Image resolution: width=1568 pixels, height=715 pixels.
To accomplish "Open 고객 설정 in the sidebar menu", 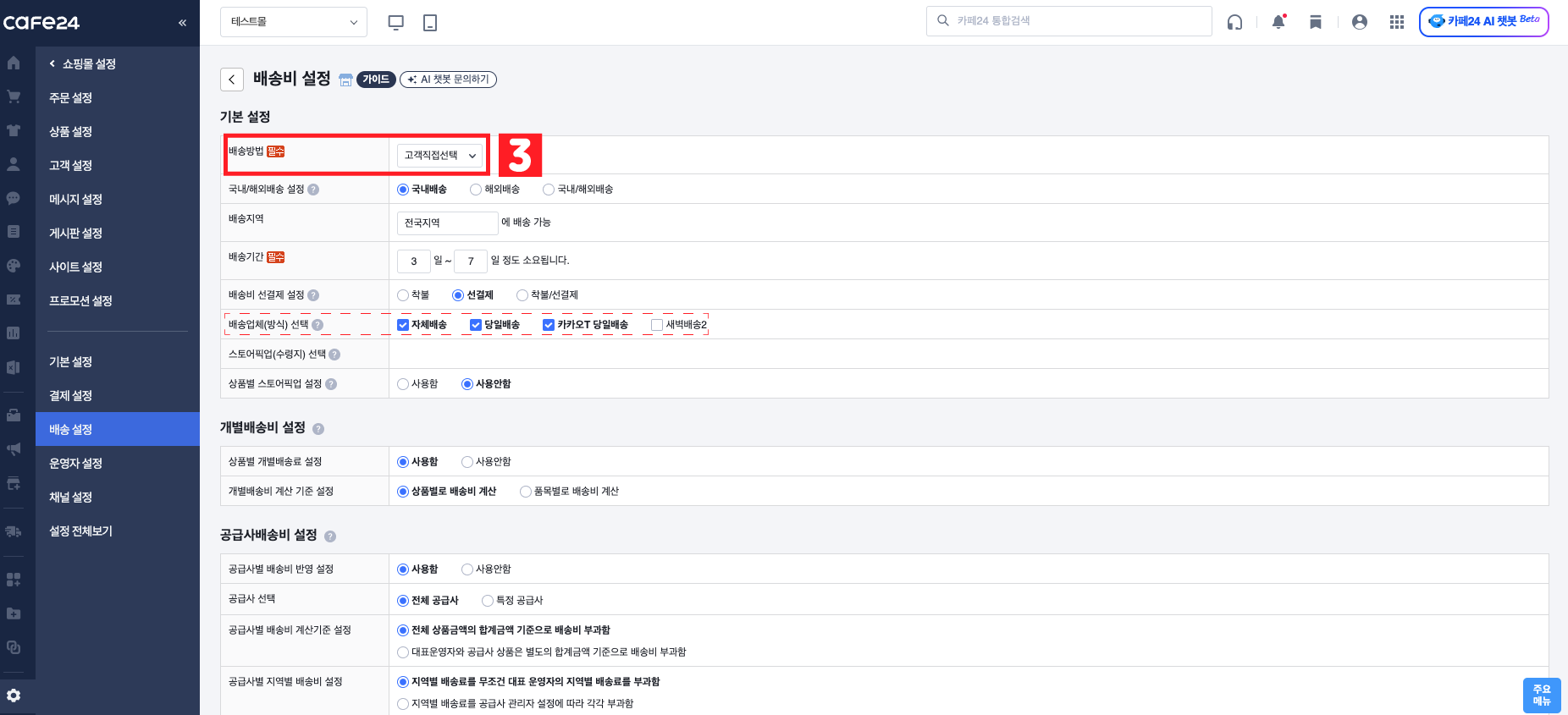I will click(x=71, y=165).
